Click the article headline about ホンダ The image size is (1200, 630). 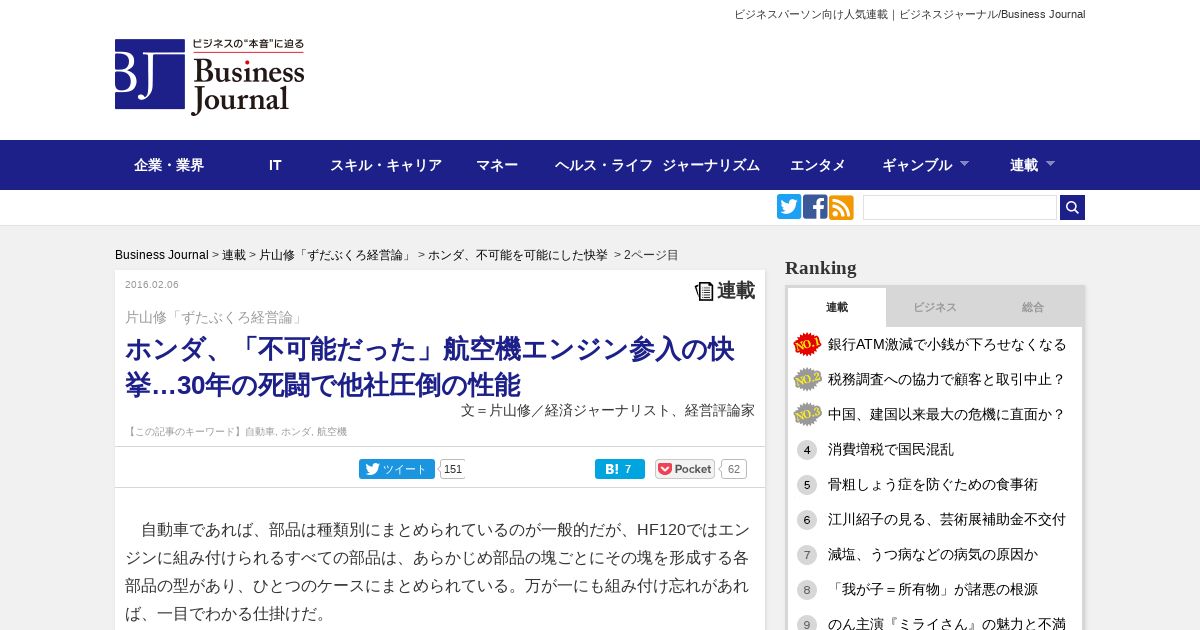click(430, 367)
